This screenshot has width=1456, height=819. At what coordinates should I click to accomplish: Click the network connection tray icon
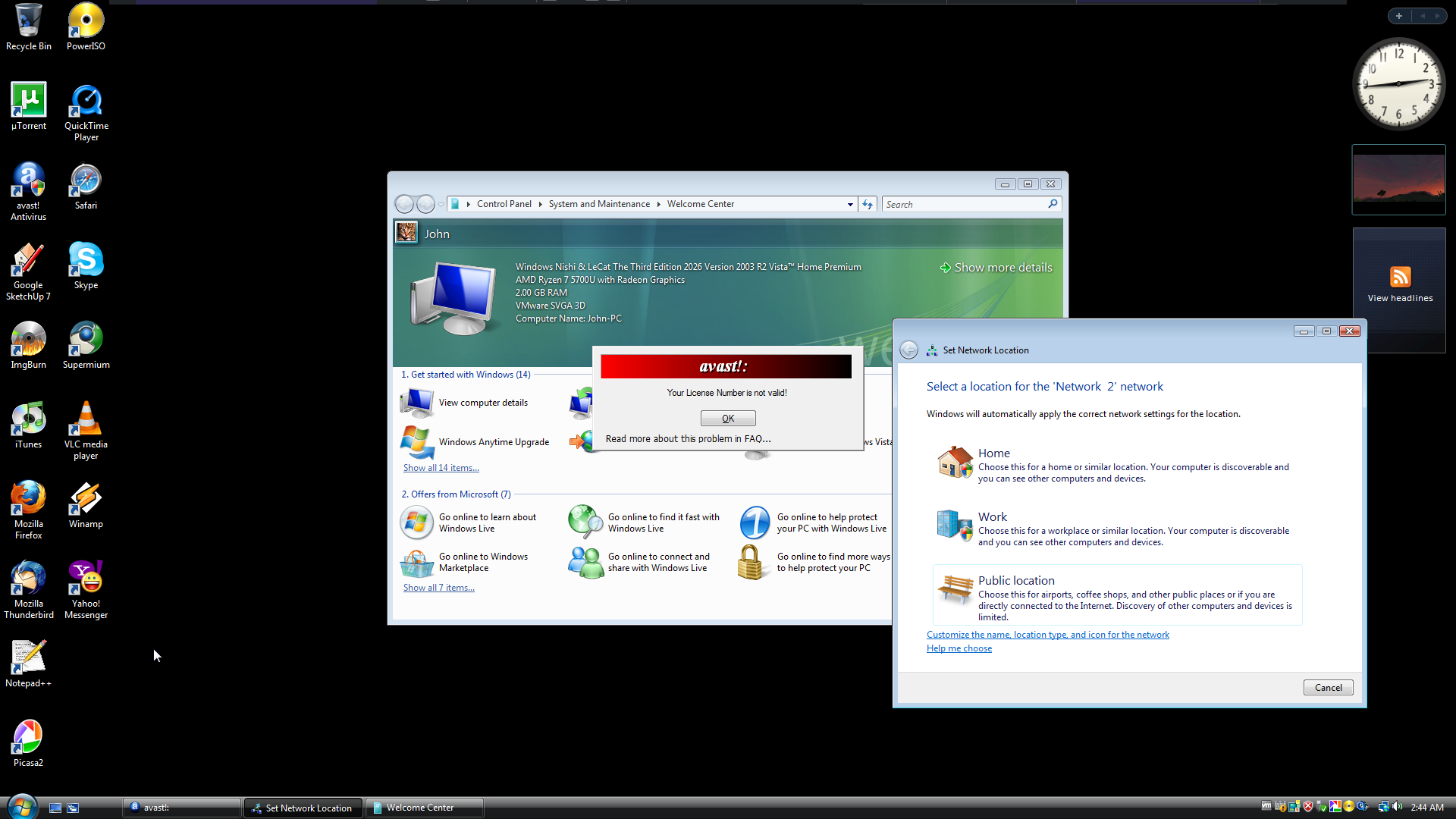[x=1383, y=807]
